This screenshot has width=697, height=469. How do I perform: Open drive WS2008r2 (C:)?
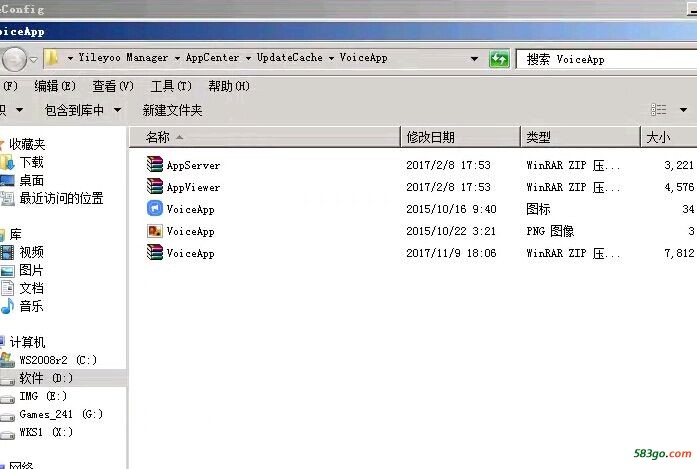click(x=58, y=360)
